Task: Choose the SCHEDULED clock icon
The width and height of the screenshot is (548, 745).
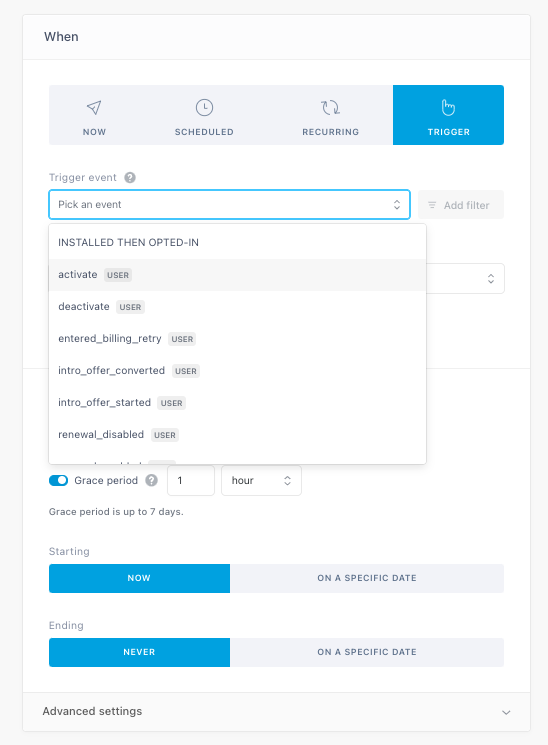Action: pyautogui.click(x=204, y=107)
